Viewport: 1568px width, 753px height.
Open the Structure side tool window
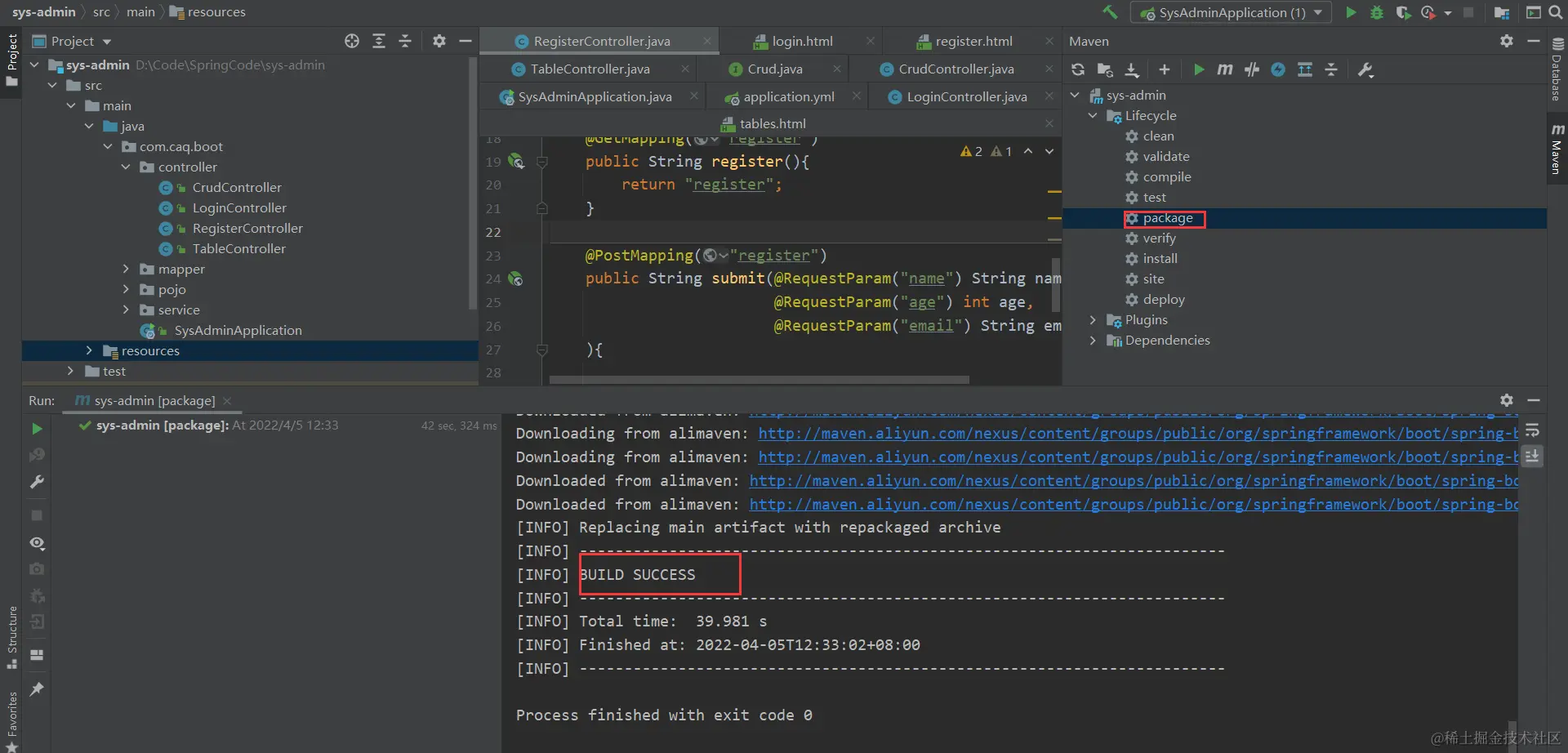pyautogui.click(x=11, y=637)
